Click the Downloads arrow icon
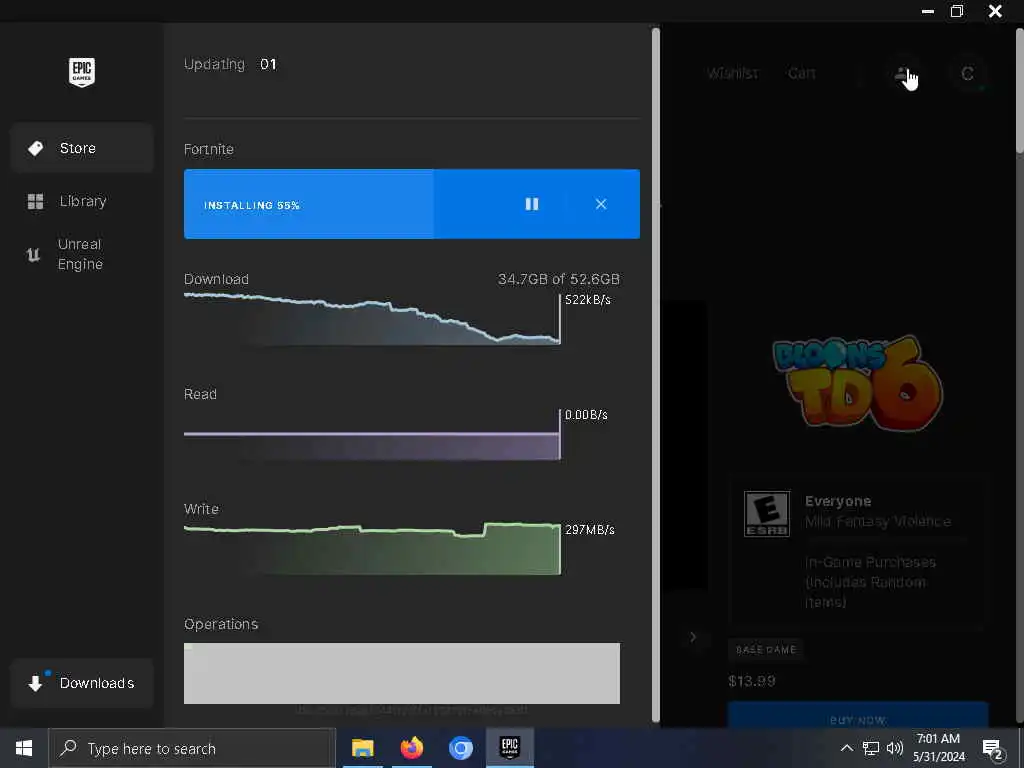 (35, 683)
